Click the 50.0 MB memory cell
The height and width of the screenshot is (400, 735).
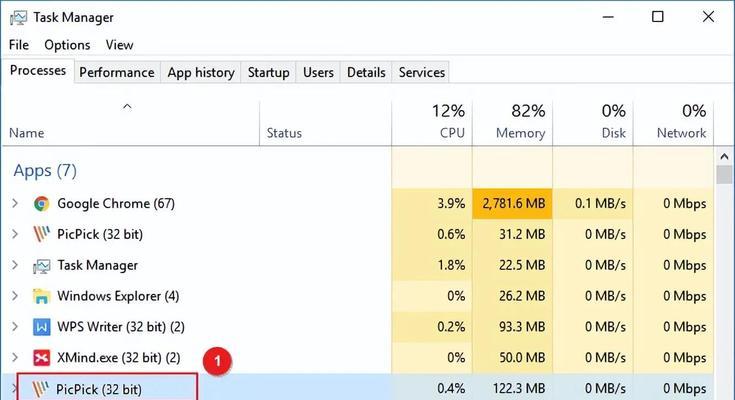click(512, 358)
